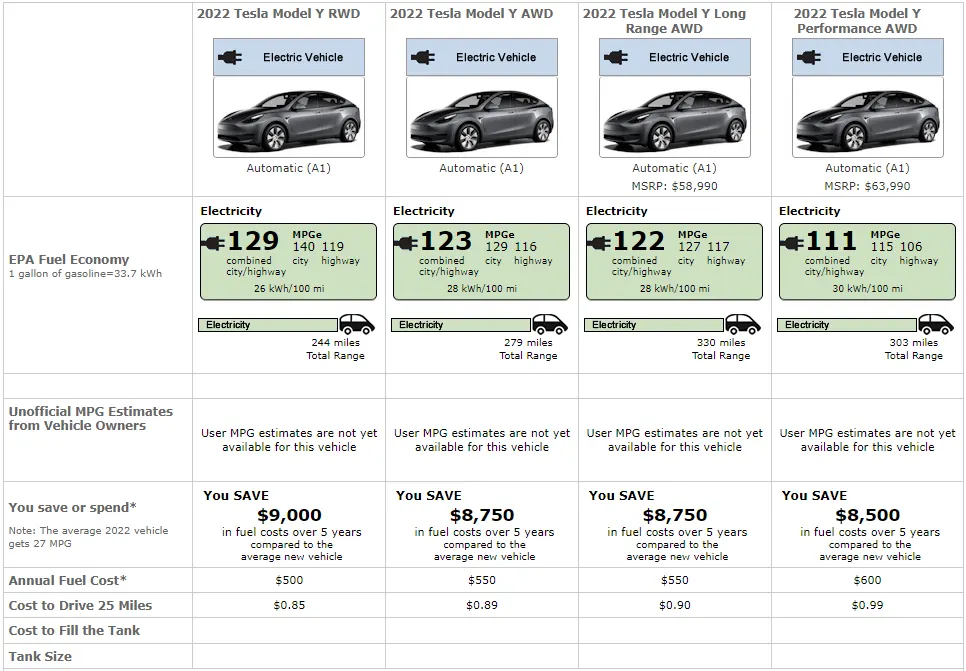Click the Electricity range bar for Long Range AWD
This screenshot has height=671, width=966.
tap(654, 325)
